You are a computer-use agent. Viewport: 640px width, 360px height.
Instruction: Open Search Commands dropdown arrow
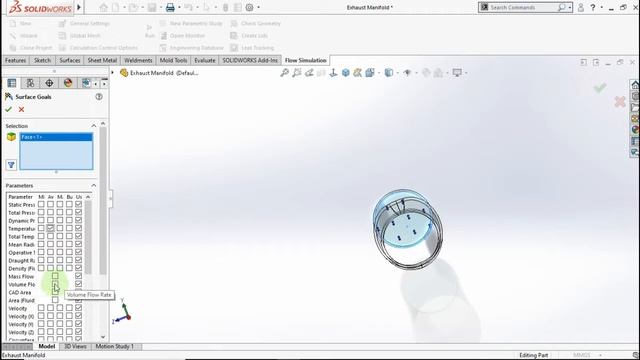pos(570,7)
